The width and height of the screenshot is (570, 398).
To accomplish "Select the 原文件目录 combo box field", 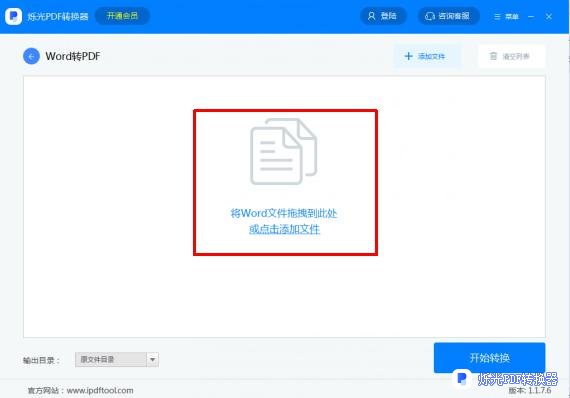I will [x=117, y=359].
